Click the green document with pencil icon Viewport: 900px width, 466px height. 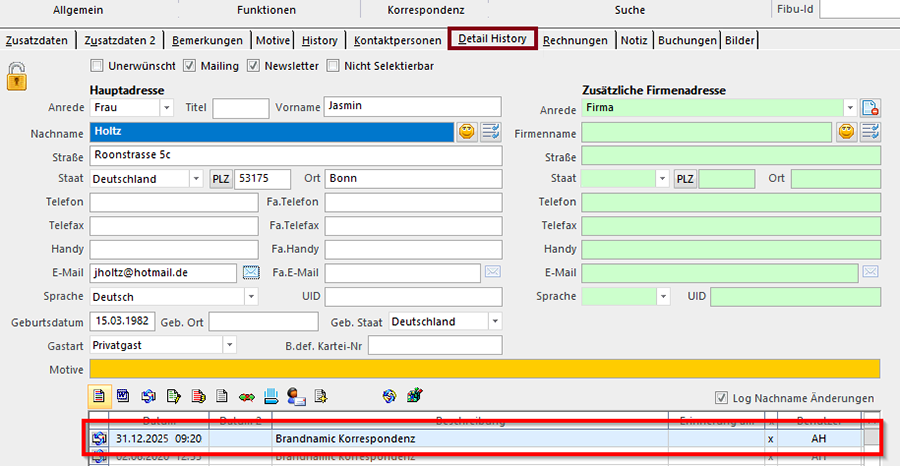pos(173,395)
